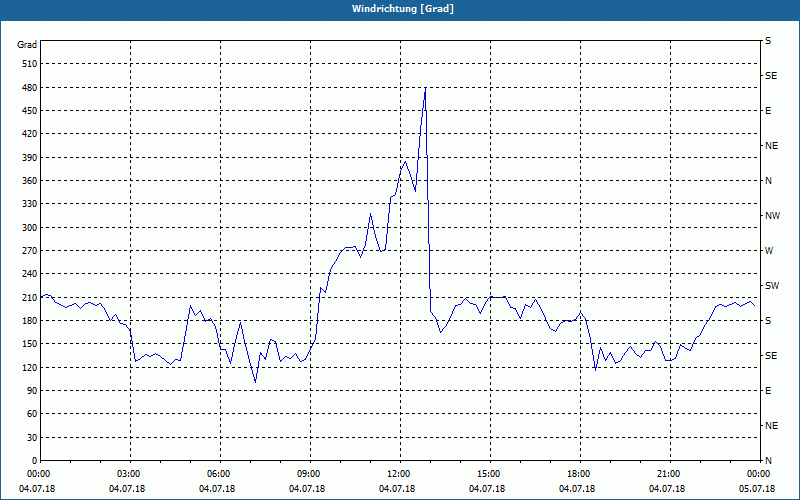Click the 03:00 time label
The width and height of the screenshot is (800, 500).
[131, 474]
